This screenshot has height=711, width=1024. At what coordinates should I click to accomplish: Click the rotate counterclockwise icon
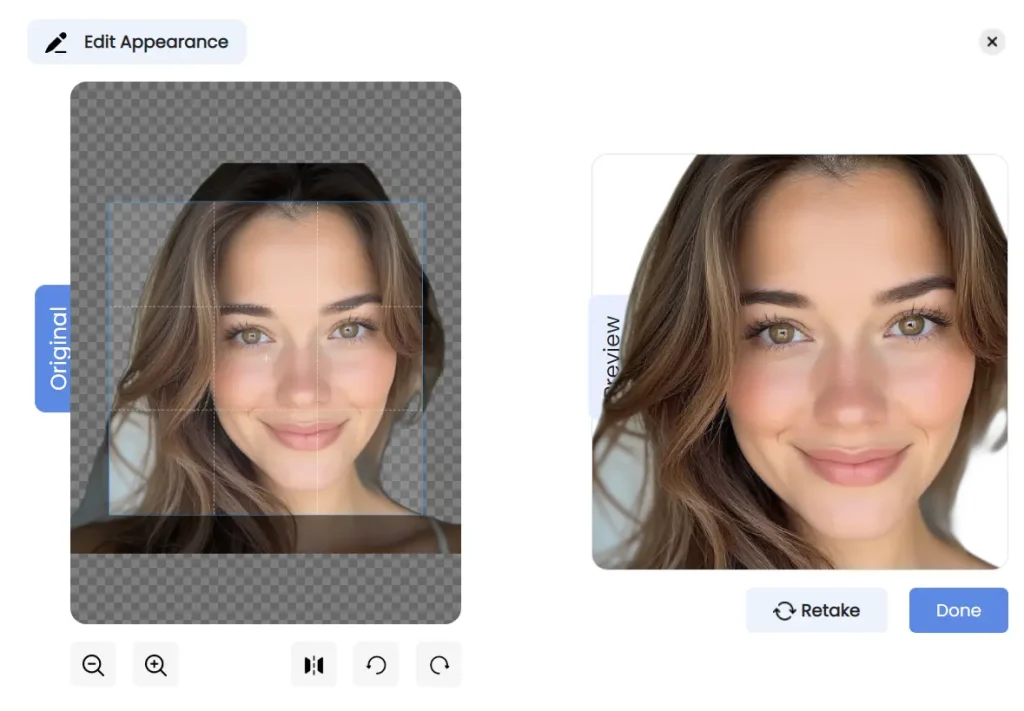[x=376, y=664]
